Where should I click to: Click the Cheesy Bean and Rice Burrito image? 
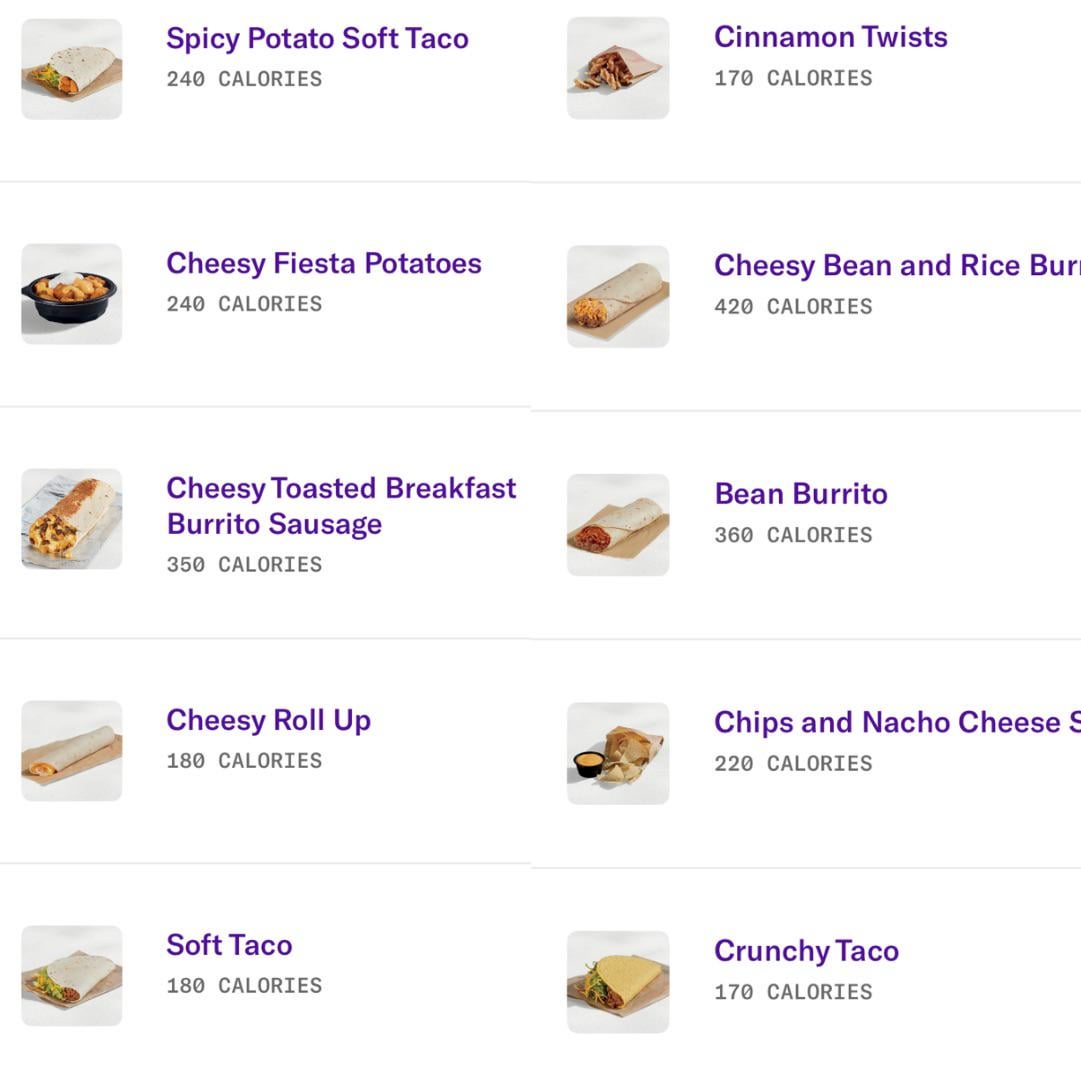(x=618, y=296)
